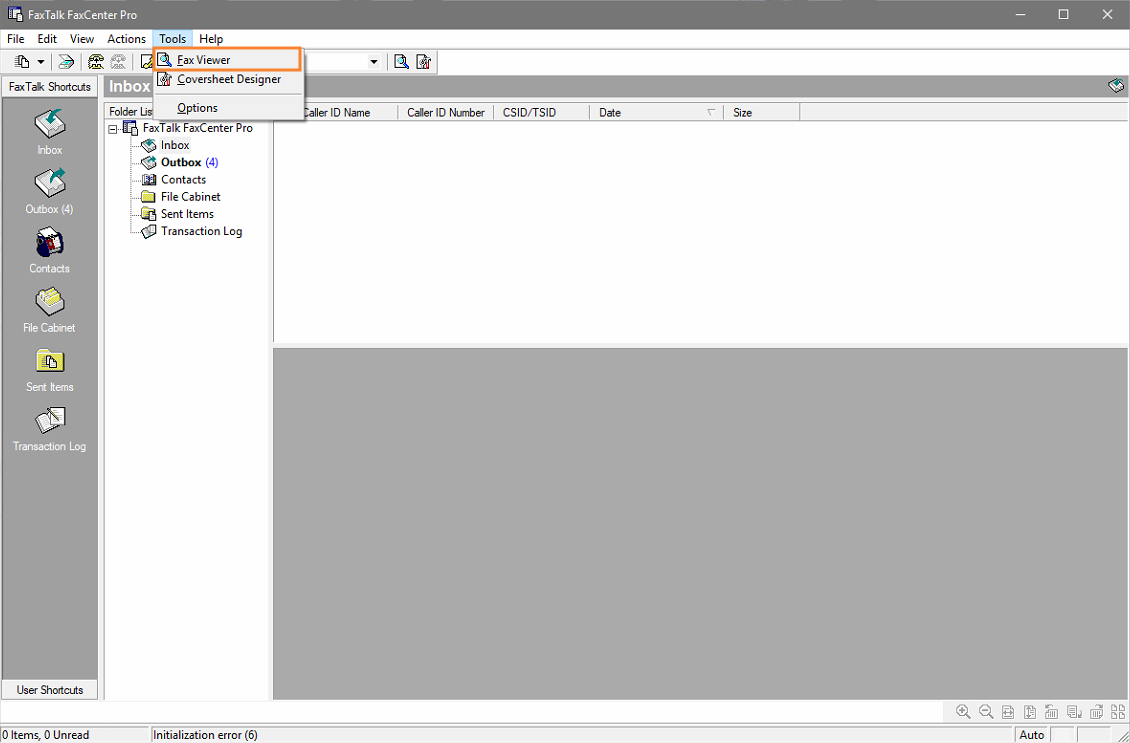Viewport: 1130px width, 743px height.
Task: Open the new fax dropdown arrow
Action: click(x=40, y=61)
